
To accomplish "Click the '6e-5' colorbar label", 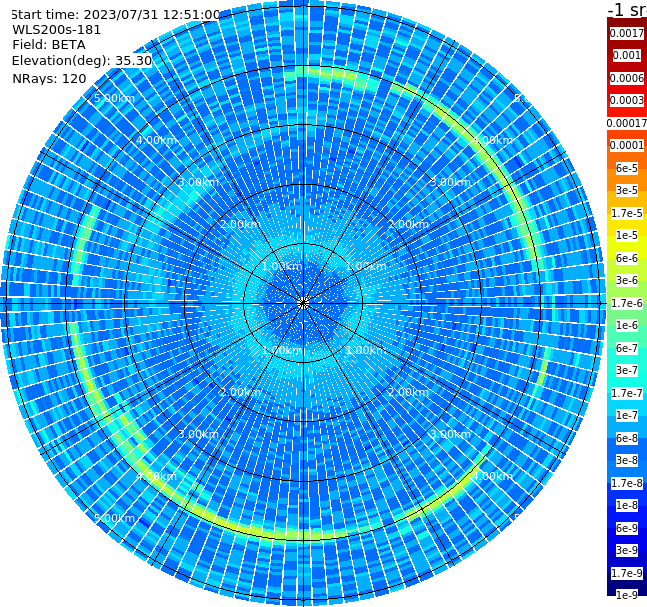I will click(627, 168).
